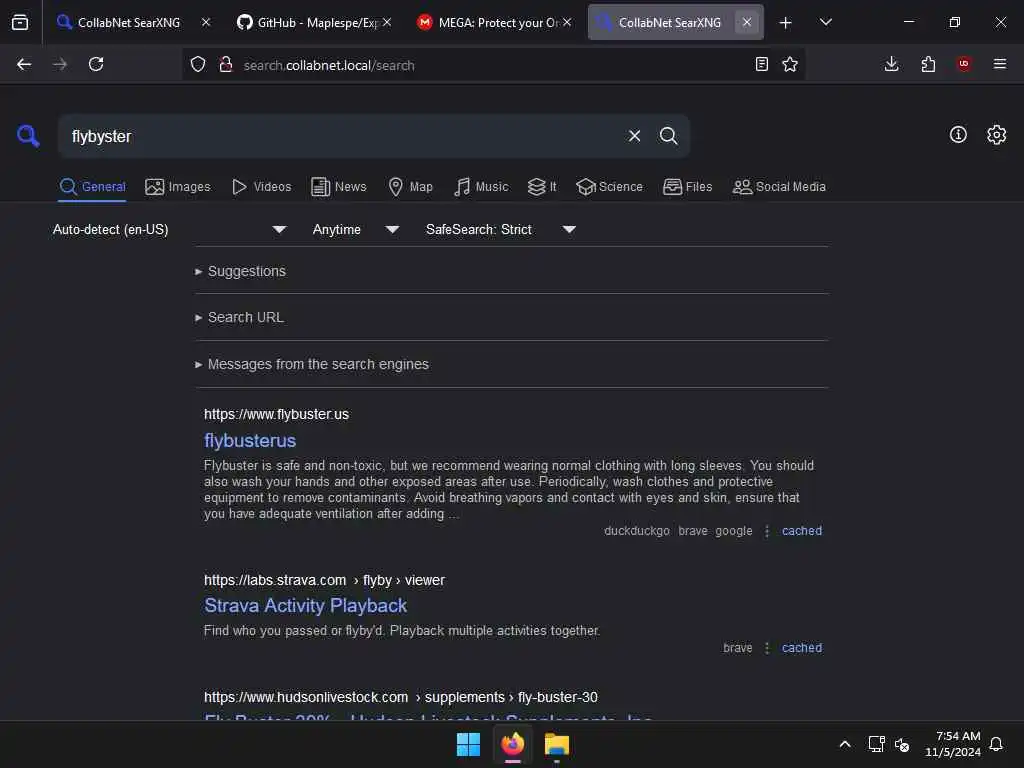Open tracking protection shield icon
This screenshot has width=1024, height=768.
click(198, 64)
